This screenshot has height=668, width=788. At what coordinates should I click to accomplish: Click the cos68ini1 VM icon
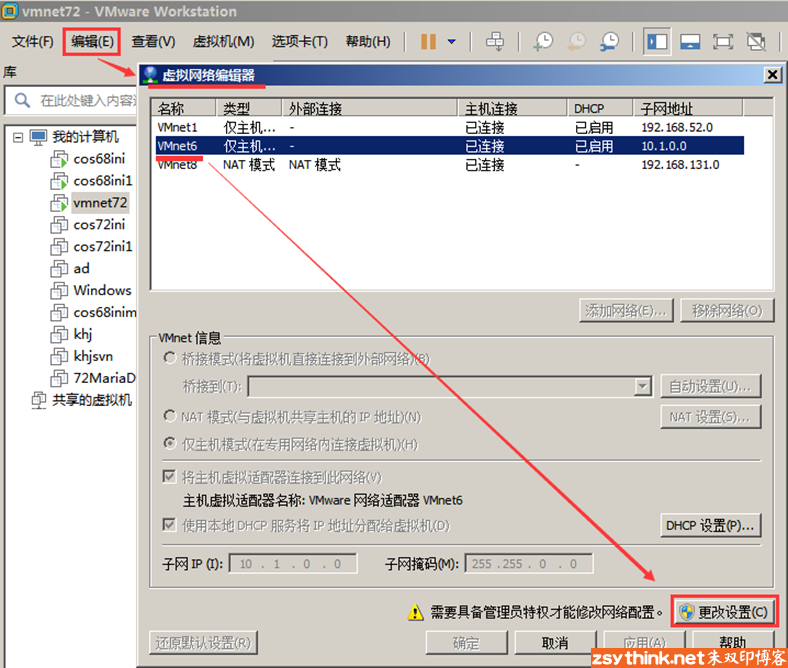[59, 181]
